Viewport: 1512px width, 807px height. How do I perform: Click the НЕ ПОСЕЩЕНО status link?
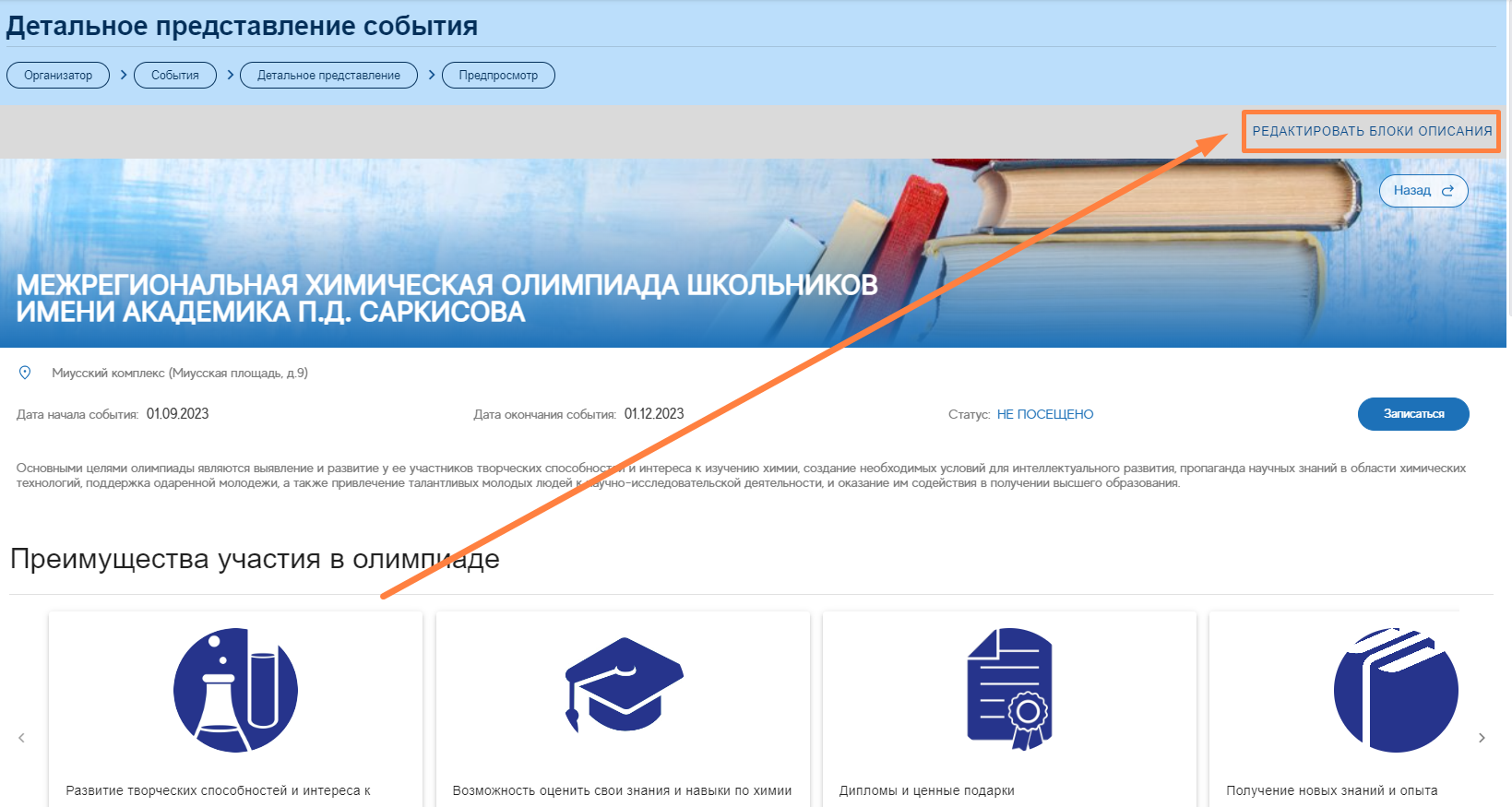pos(1044,415)
